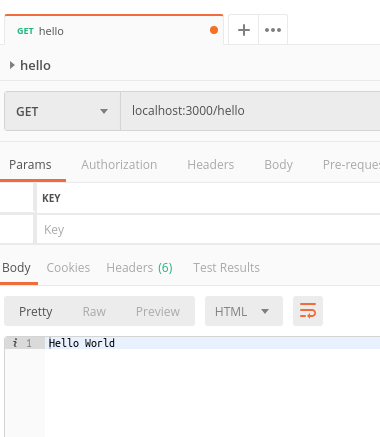View response Headers (6) tab
Image resolution: width=380 pixels, height=437 pixels.
139,268
